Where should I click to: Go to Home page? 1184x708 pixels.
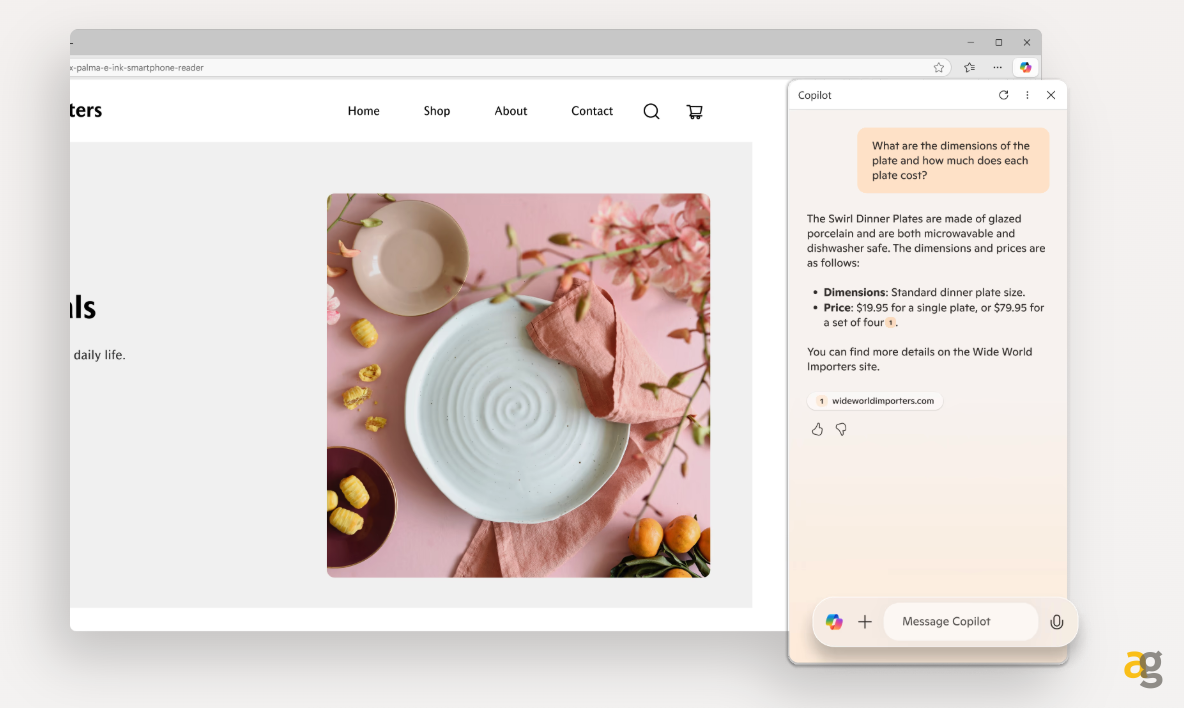click(x=363, y=111)
